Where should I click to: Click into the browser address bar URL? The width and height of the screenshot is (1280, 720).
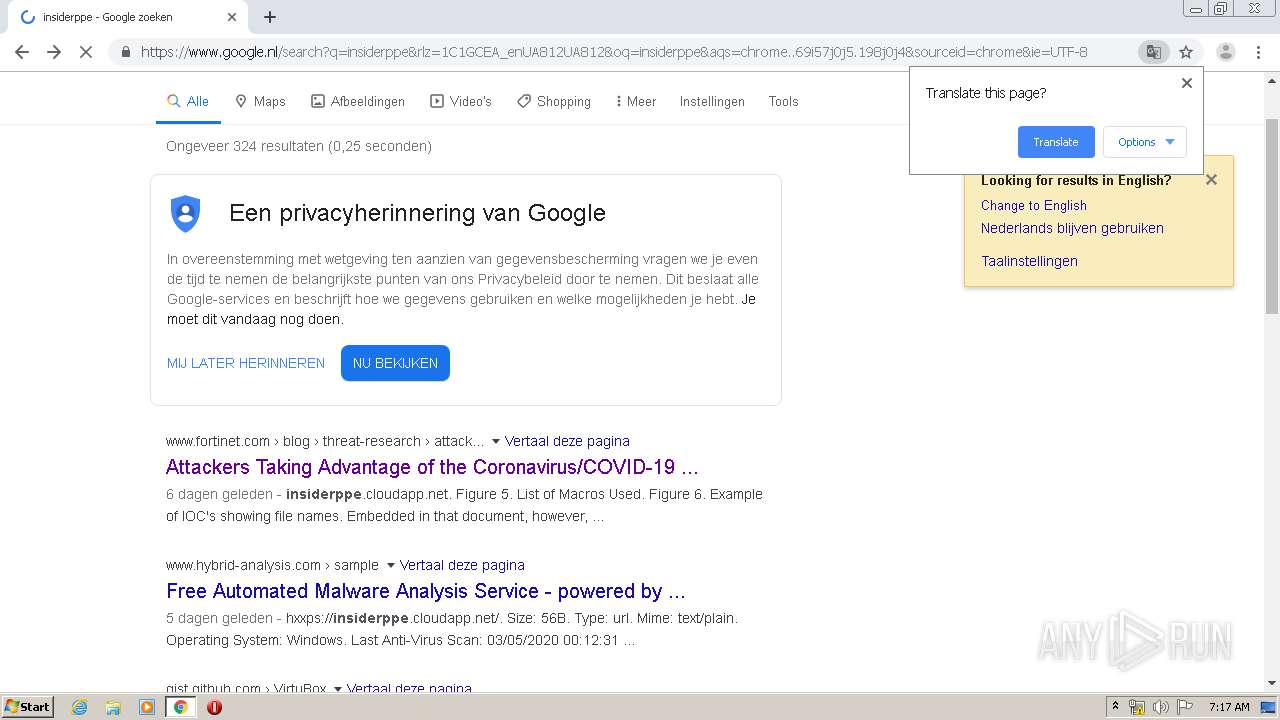coord(614,52)
